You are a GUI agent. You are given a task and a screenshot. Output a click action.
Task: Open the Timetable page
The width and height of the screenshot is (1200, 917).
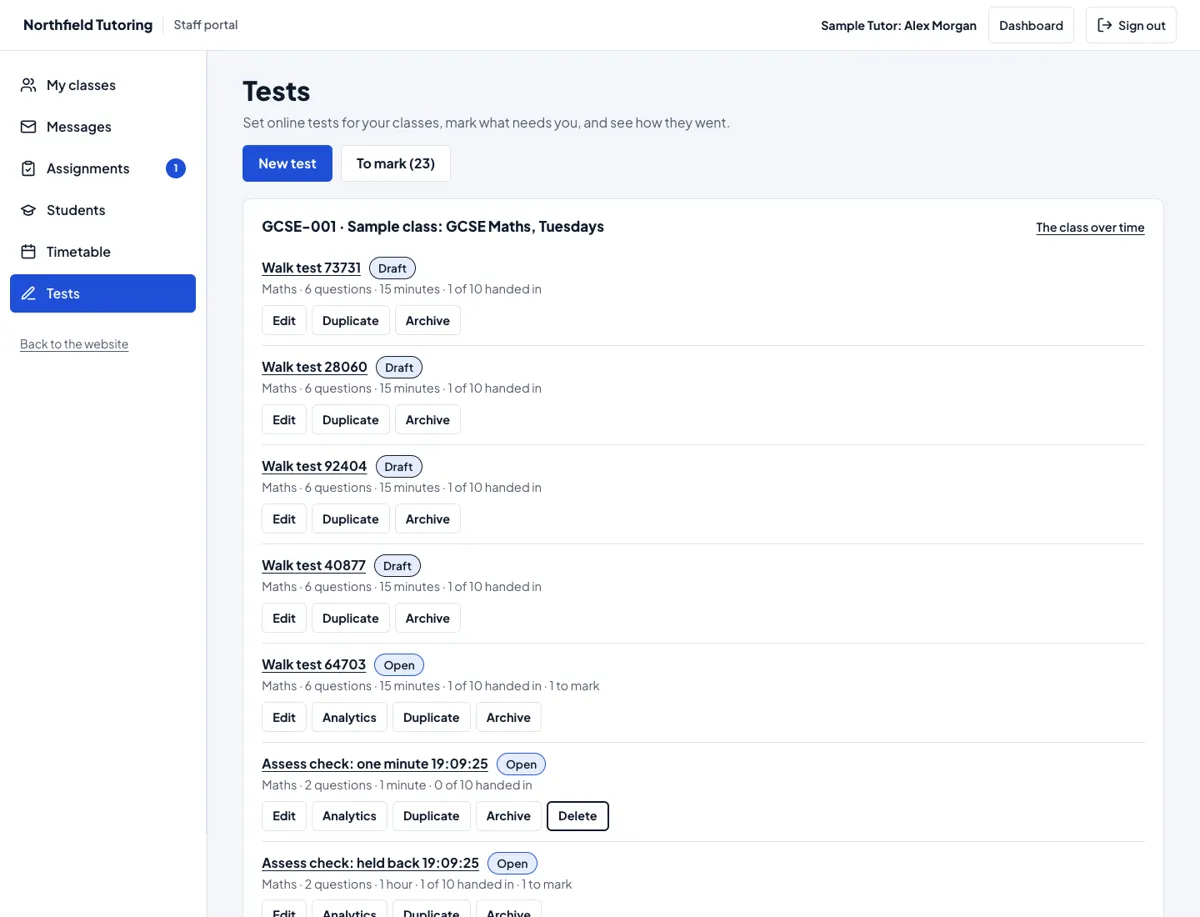[103, 252]
